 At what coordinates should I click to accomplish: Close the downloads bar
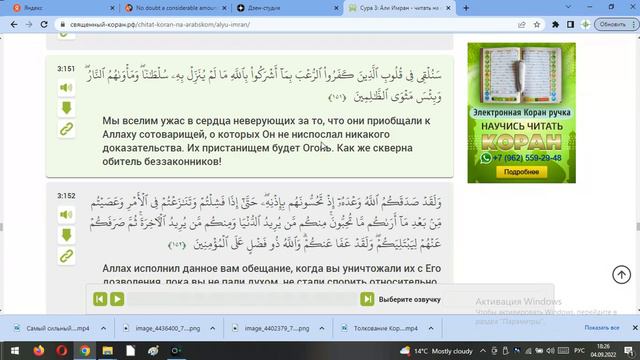(635, 328)
